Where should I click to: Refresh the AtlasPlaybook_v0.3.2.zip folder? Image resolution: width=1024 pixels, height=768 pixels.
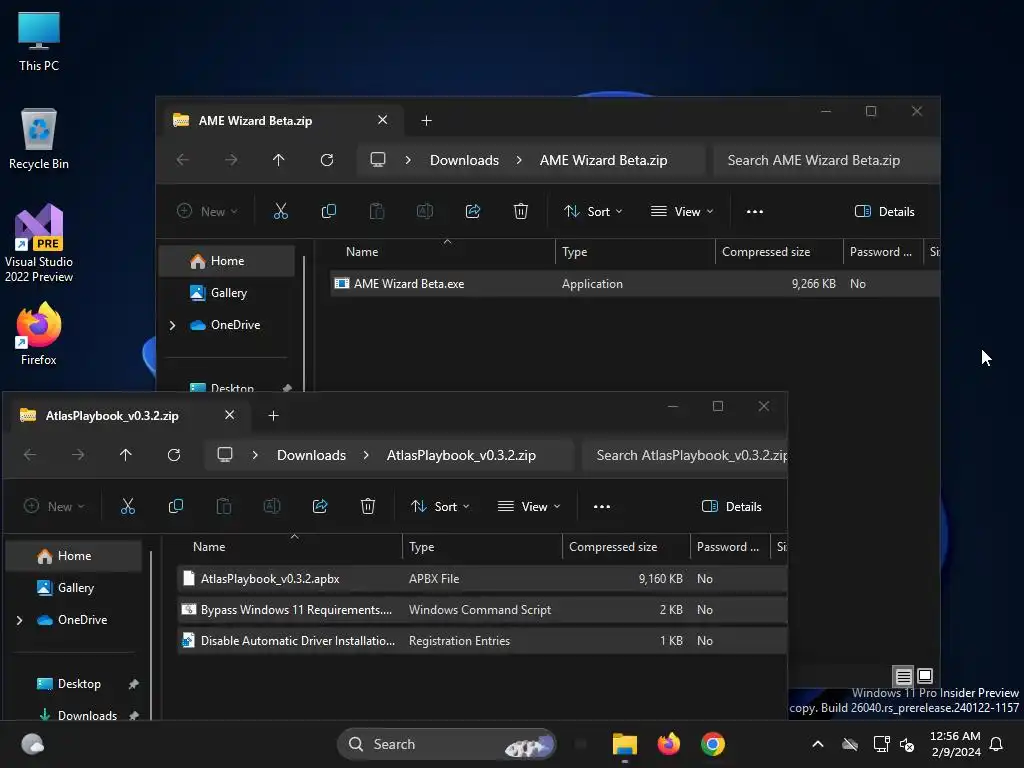174,455
